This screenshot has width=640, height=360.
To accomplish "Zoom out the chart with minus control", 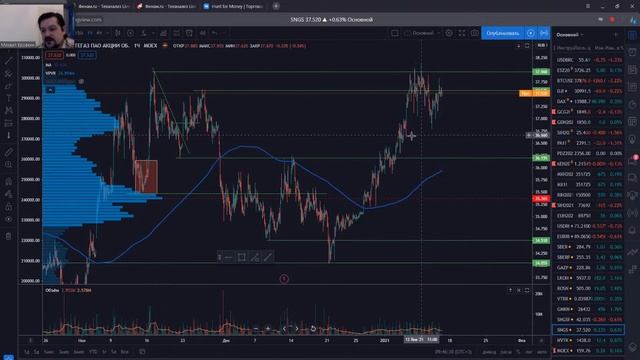I will (256, 329).
